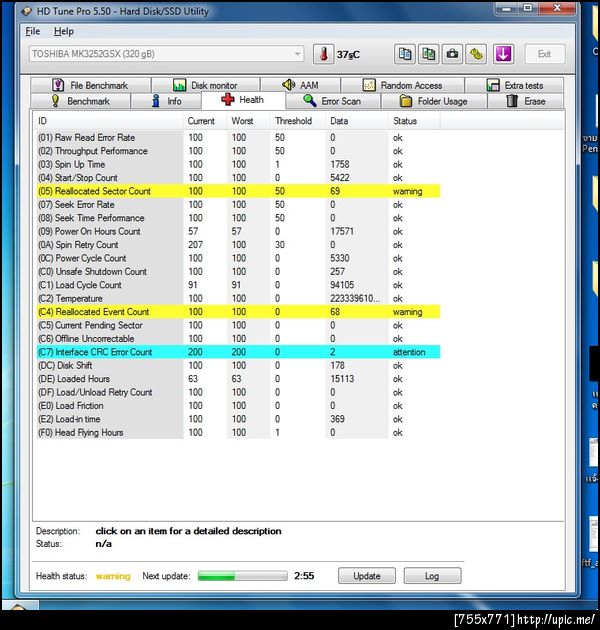Select the (0C) Power Cycle Count row
Viewport: 600px width, 630px height.
tap(238, 258)
